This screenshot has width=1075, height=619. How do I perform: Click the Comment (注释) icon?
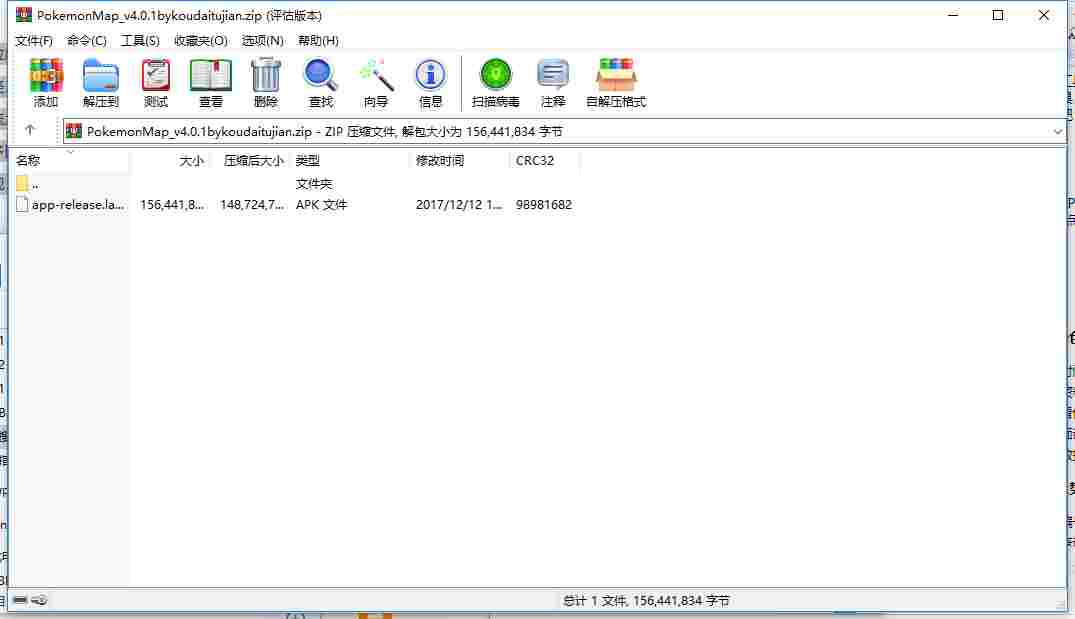point(553,83)
